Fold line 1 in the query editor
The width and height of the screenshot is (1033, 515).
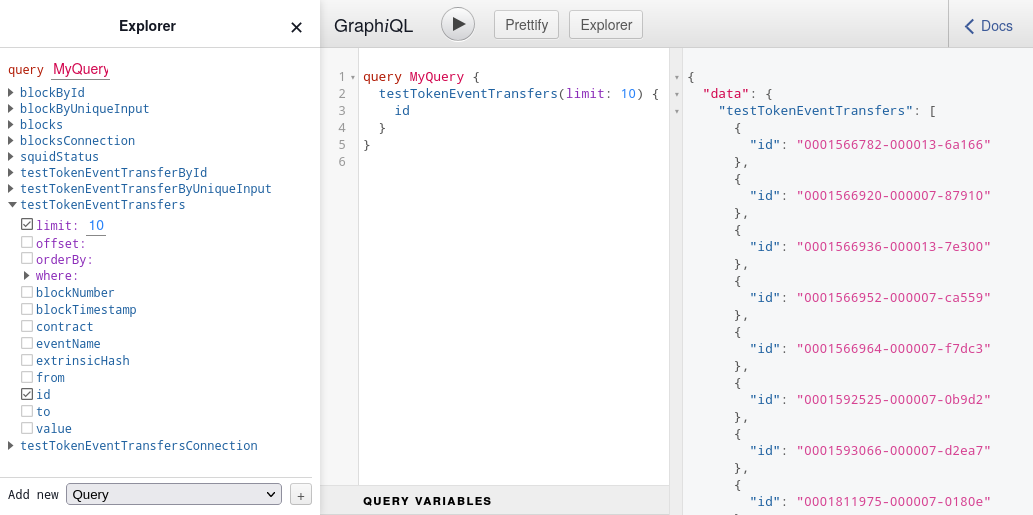pos(353,77)
